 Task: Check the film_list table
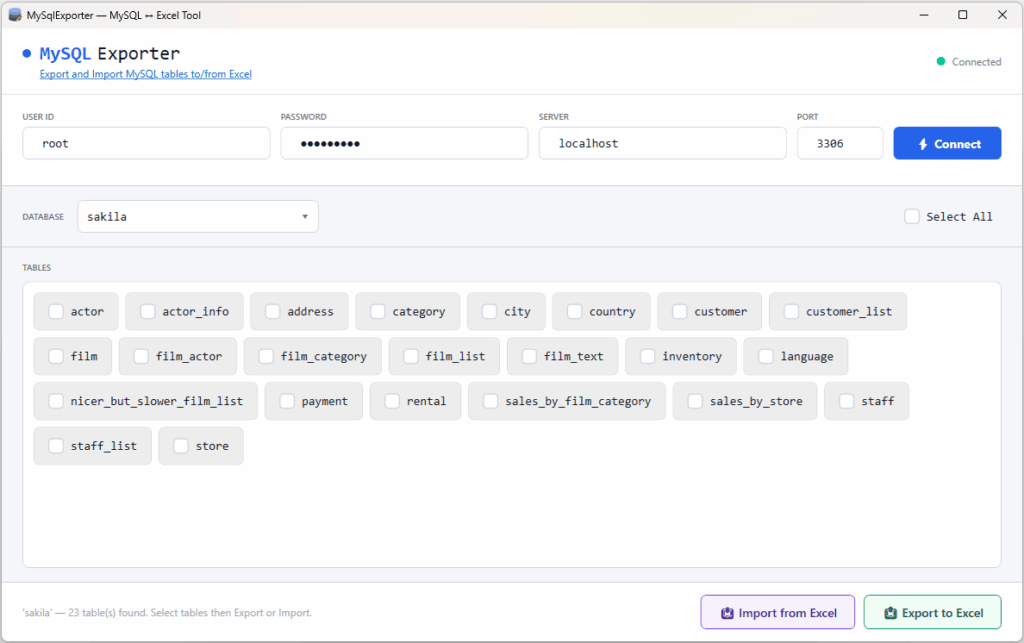[x=411, y=356]
